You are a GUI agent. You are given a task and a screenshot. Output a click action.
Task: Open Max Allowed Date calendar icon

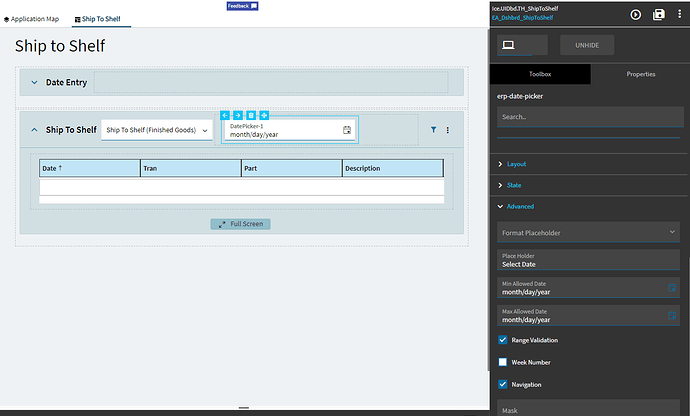[x=672, y=316]
